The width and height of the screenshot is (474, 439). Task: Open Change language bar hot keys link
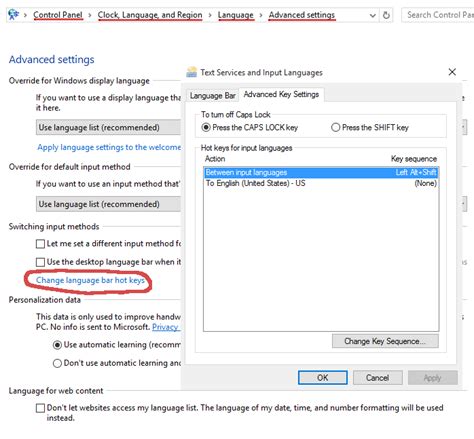tap(90, 280)
